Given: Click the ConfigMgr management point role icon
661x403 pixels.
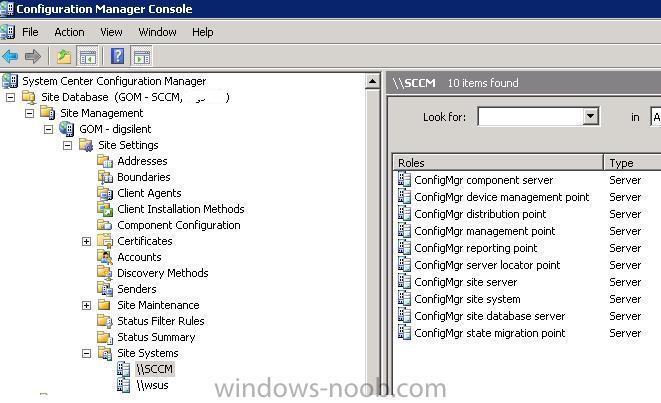Looking at the screenshot, I should pos(404,231).
